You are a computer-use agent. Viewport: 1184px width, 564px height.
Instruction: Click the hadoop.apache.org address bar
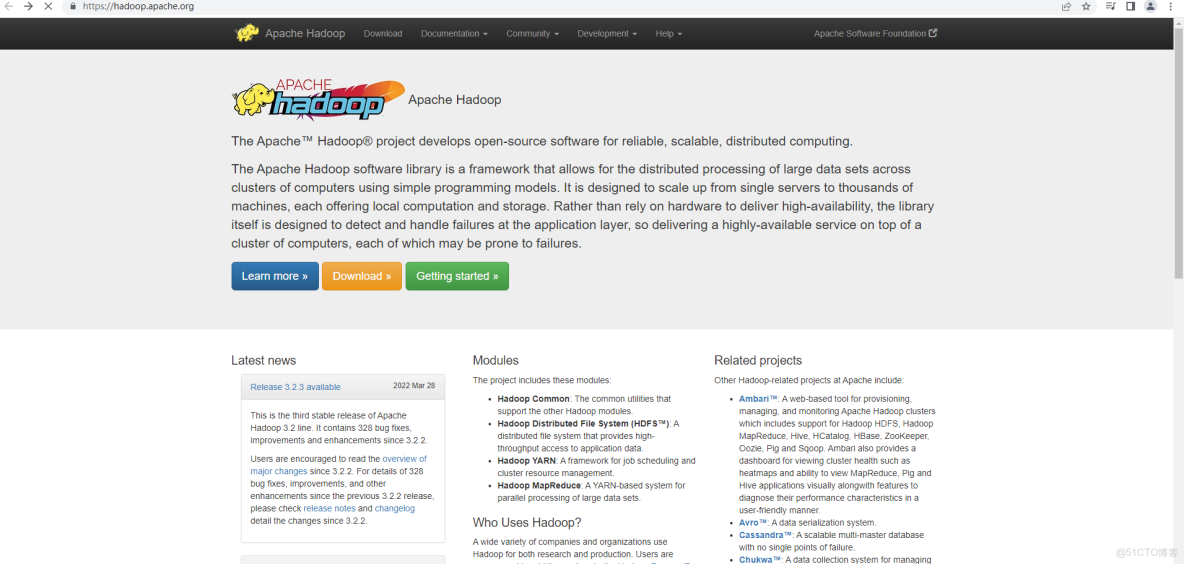tap(559, 6)
